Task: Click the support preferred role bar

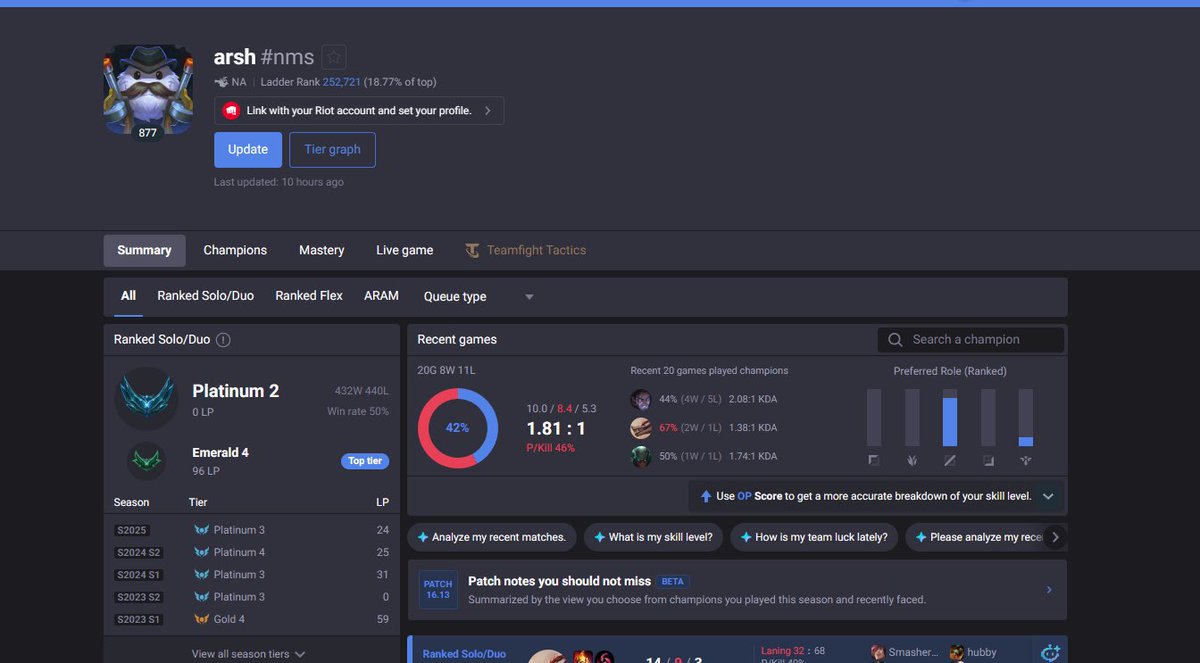Action: click(x=1026, y=418)
